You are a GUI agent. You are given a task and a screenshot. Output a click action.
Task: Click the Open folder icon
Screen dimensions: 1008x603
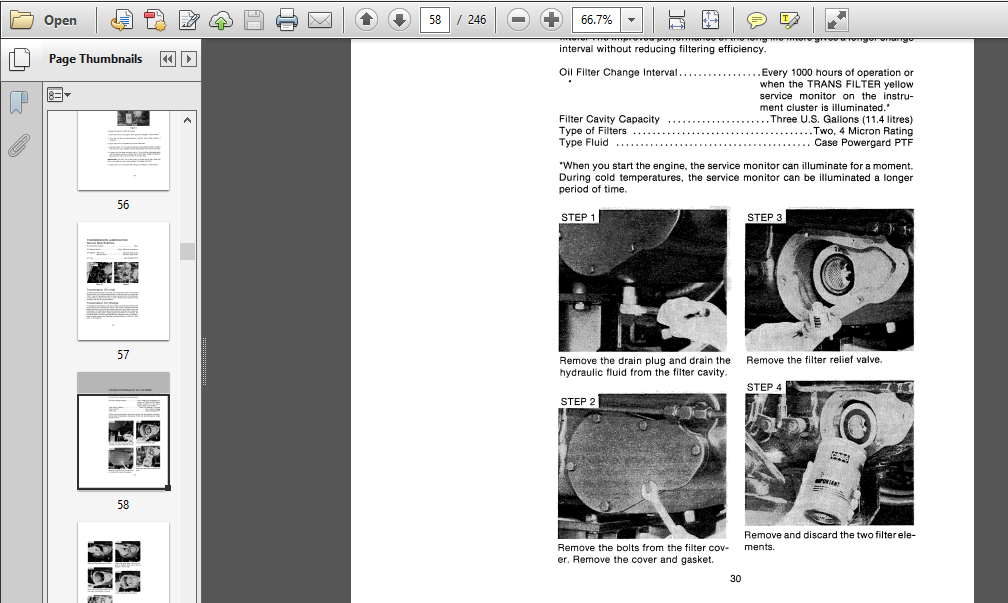click(x=22, y=20)
